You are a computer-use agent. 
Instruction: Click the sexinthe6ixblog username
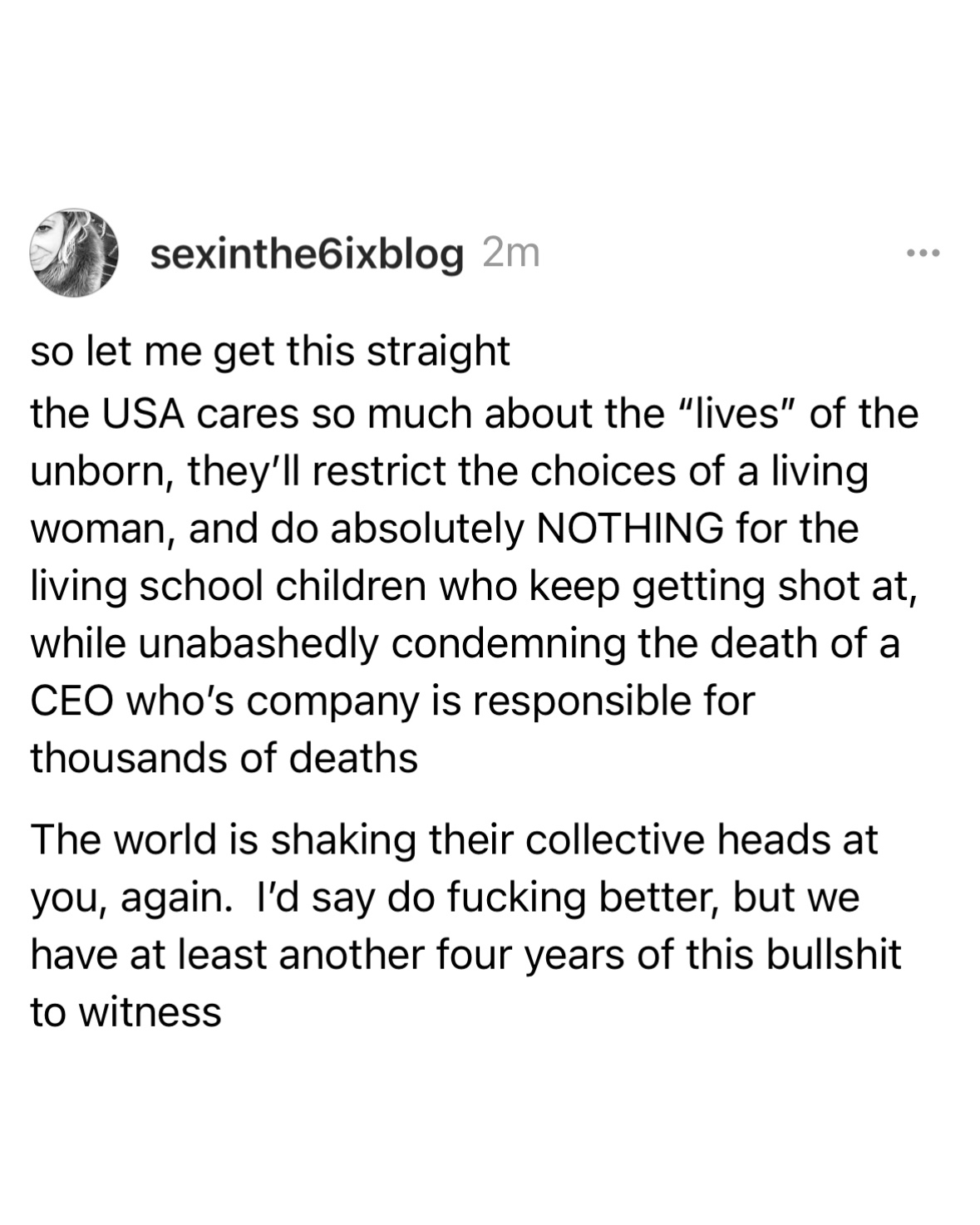[306, 254]
